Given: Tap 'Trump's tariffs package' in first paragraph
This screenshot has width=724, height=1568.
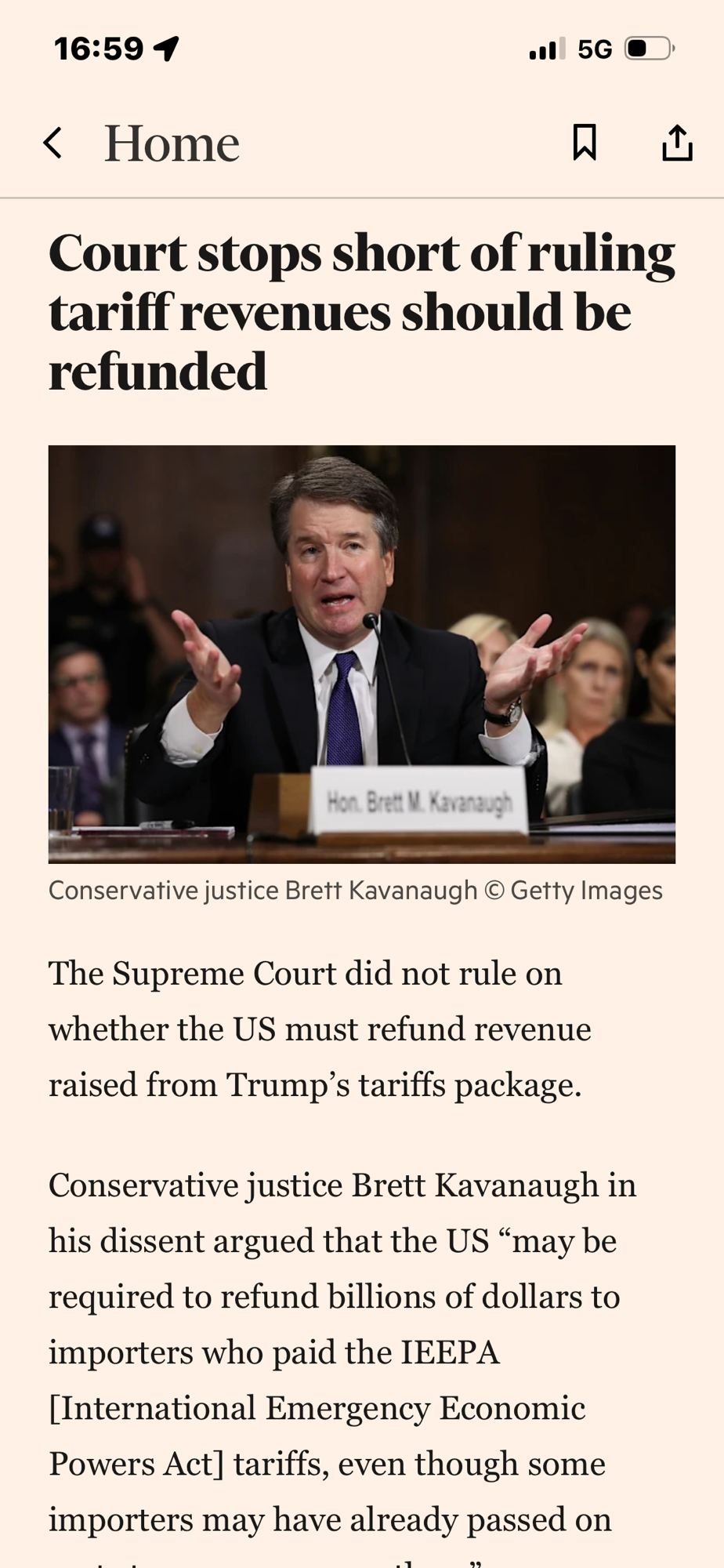Looking at the screenshot, I should coord(403,1085).
